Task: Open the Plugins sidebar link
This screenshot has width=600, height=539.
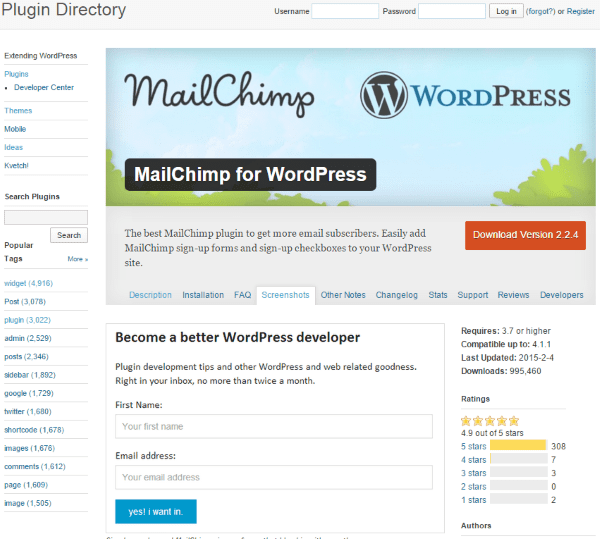Action: click(x=16, y=74)
